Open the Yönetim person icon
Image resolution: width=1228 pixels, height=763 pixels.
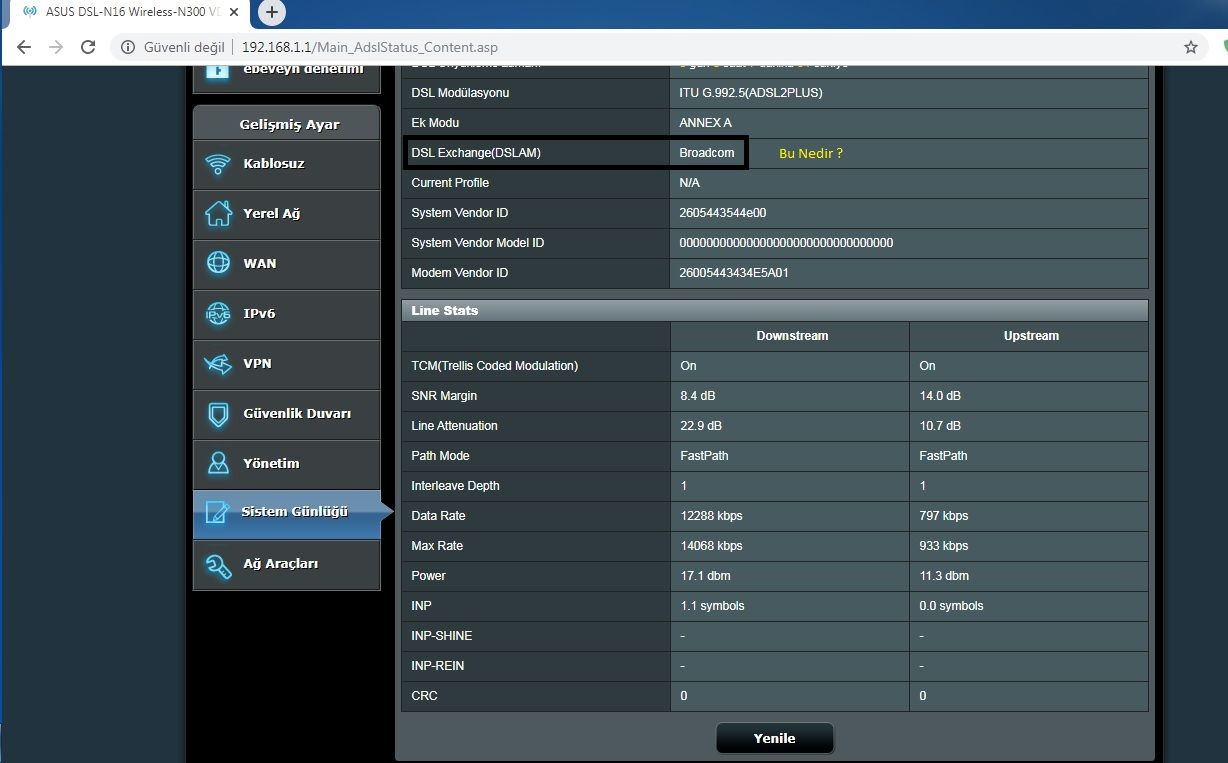[x=218, y=463]
